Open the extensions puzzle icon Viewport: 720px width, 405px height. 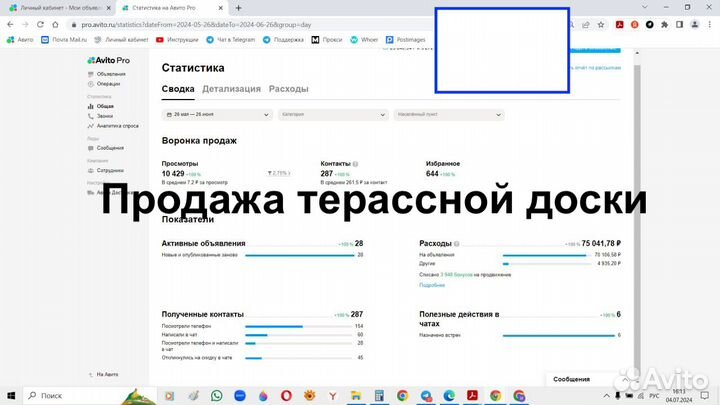pos(664,25)
